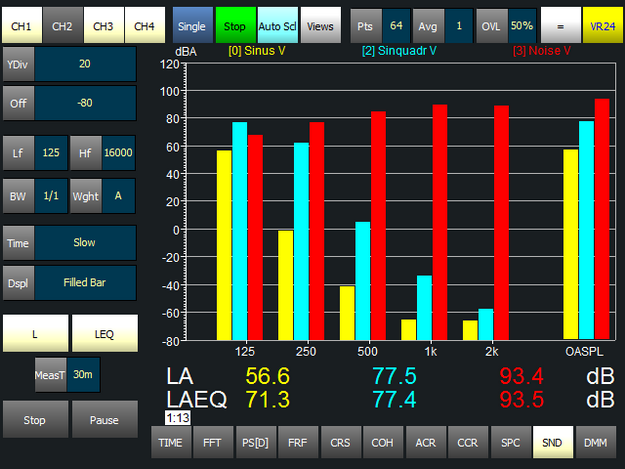The width and height of the screenshot is (625, 469).
Task: Open the Filled Bar display dropdown
Action: 84,282
